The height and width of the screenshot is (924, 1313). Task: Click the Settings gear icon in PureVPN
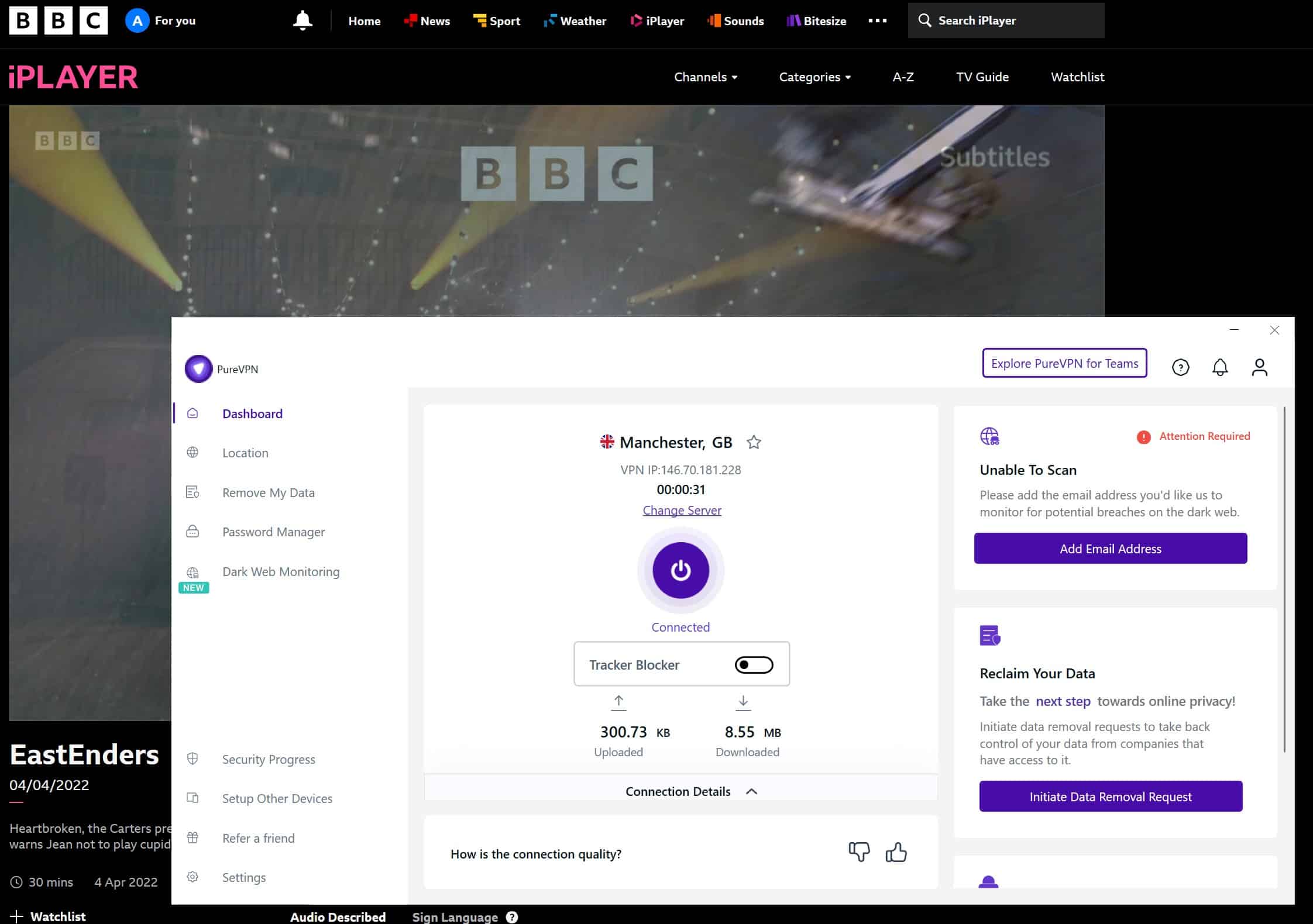[193, 877]
